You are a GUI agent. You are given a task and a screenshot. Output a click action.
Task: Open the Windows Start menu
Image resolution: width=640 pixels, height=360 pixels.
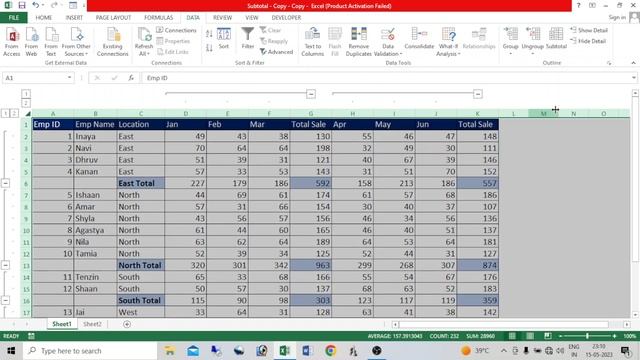(11, 351)
